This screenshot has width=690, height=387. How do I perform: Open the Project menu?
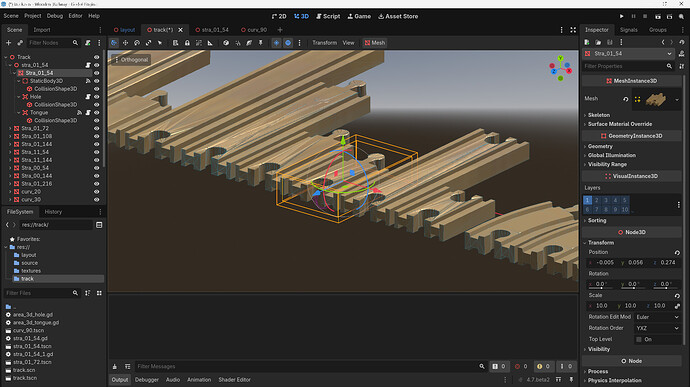[33, 16]
